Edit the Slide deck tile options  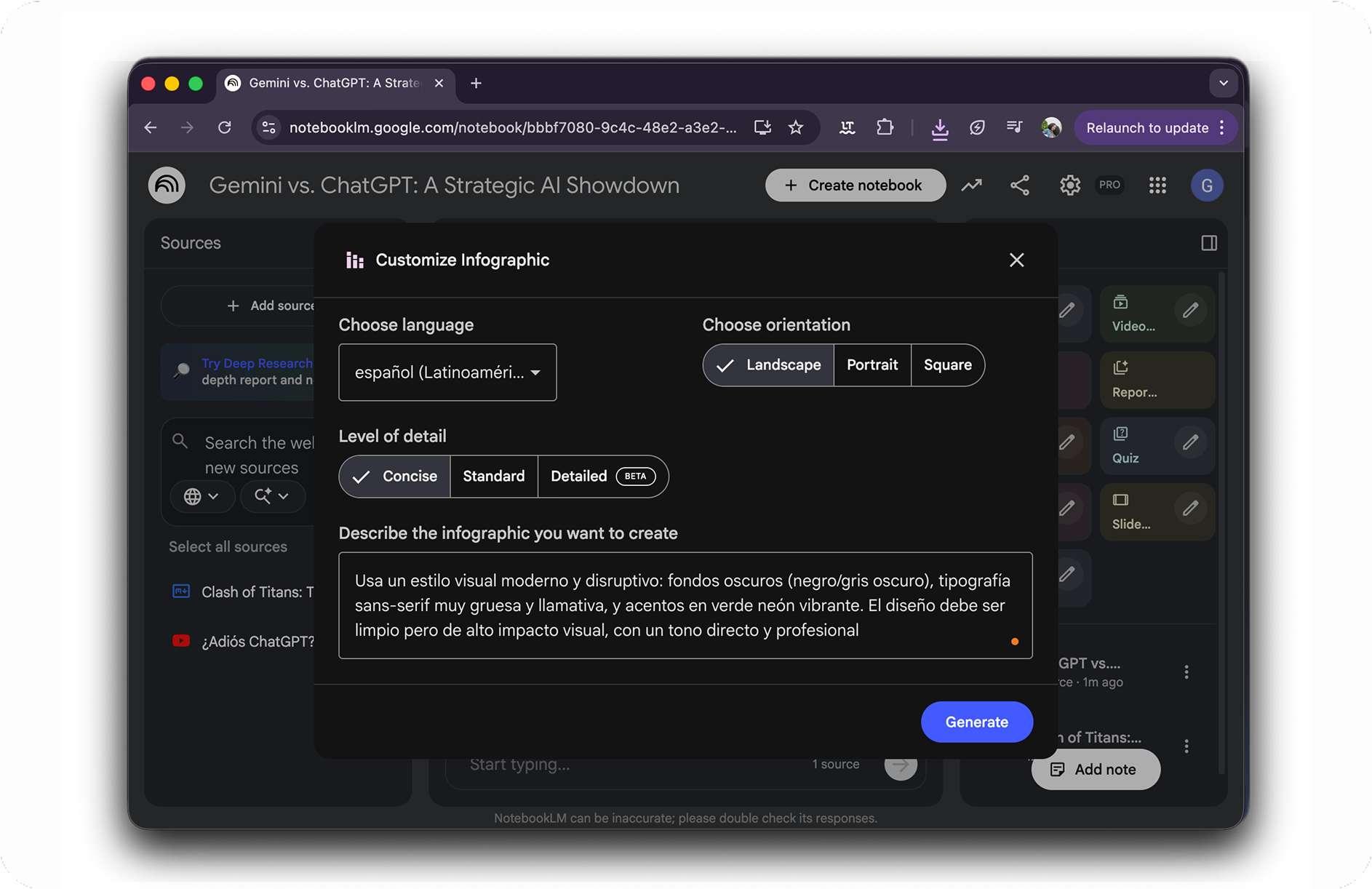[x=1190, y=509]
